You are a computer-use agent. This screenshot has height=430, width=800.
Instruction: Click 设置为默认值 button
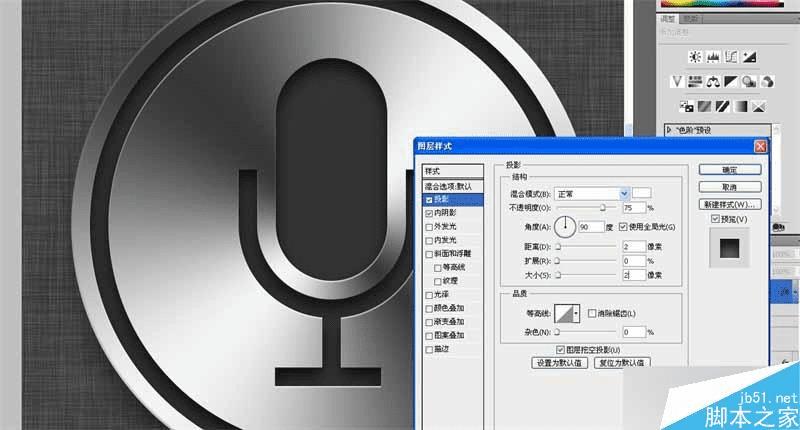pos(560,363)
